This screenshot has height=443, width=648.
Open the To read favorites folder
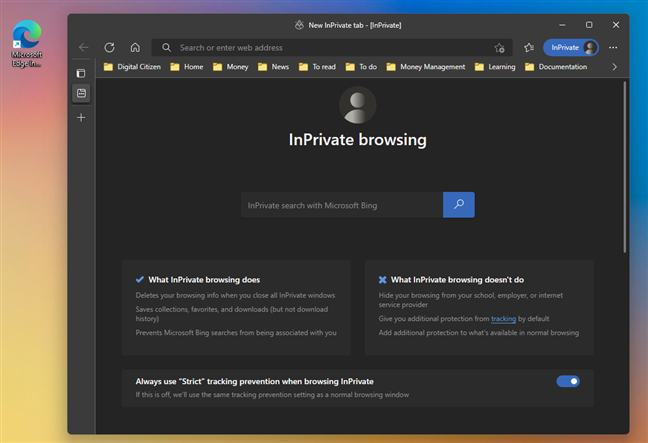[317, 67]
